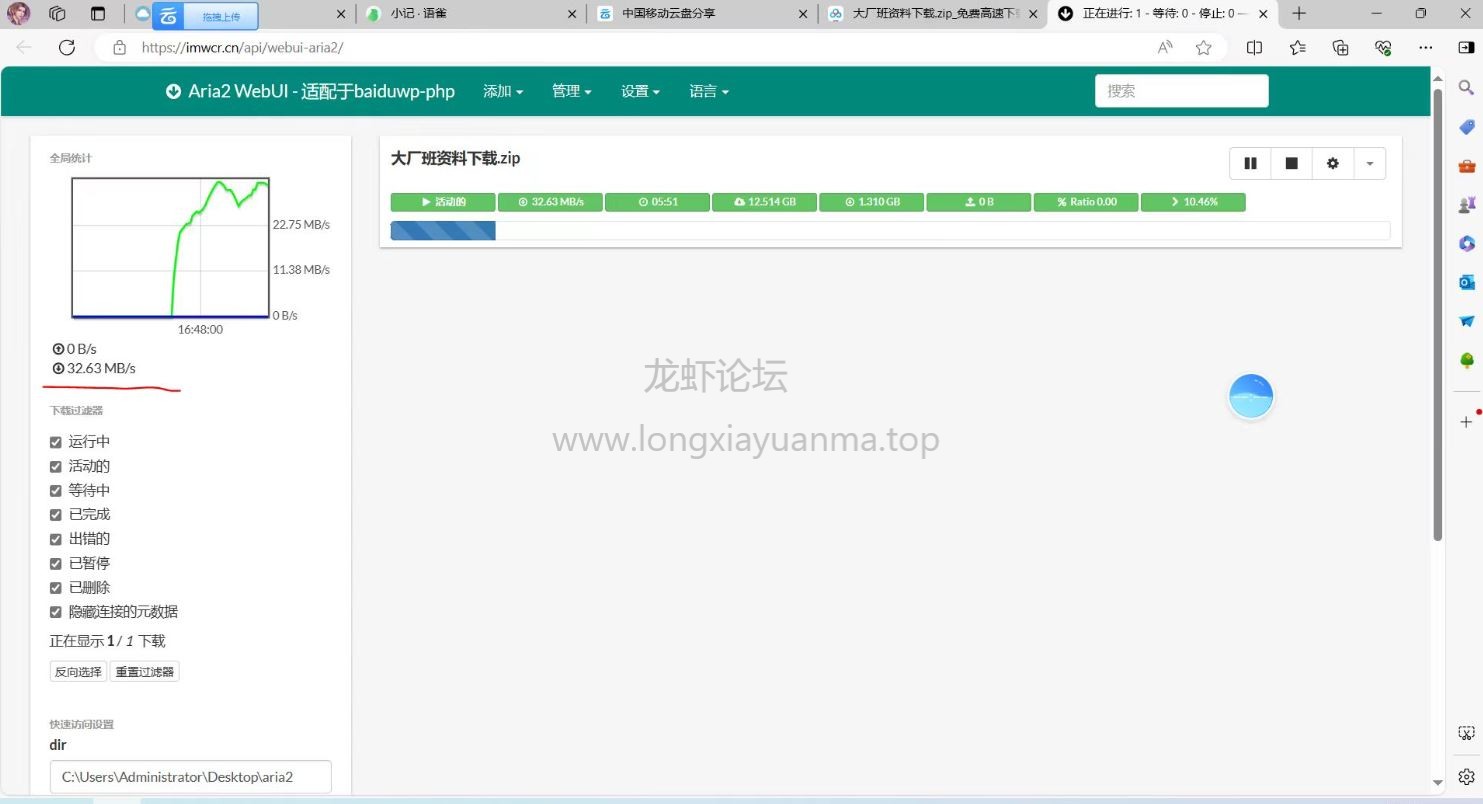This screenshot has width=1483, height=804.
Task: Pause the 大厂班资料下载.zip download
Action: coord(1250,163)
